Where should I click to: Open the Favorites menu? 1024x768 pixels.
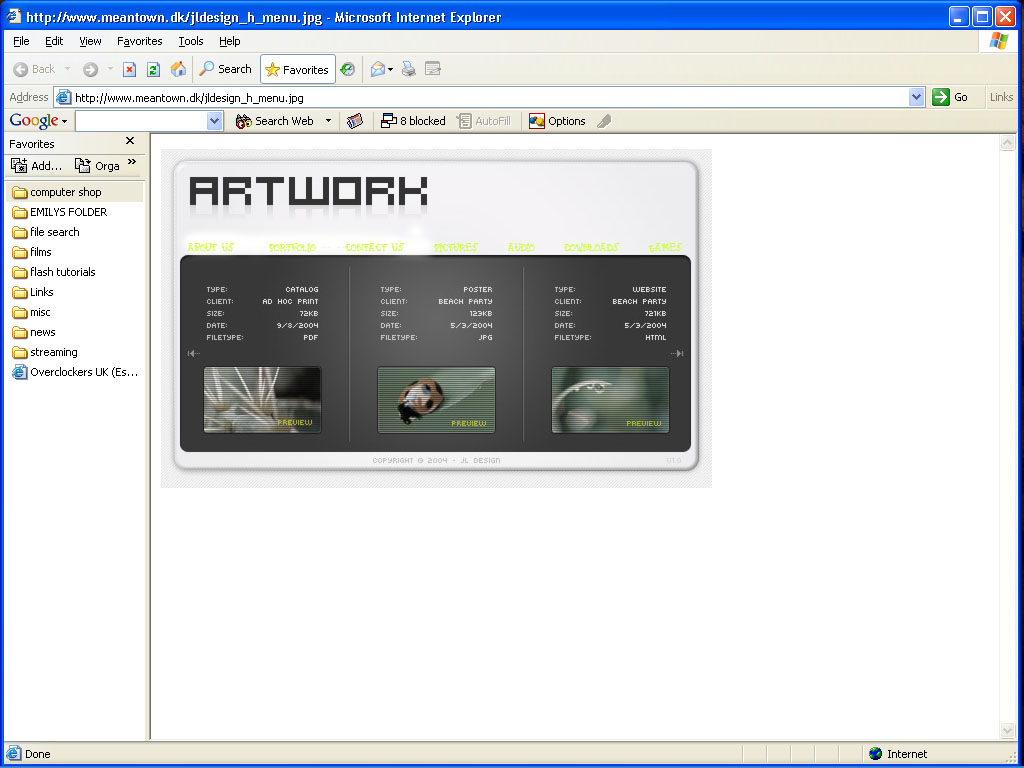pos(139,41)
